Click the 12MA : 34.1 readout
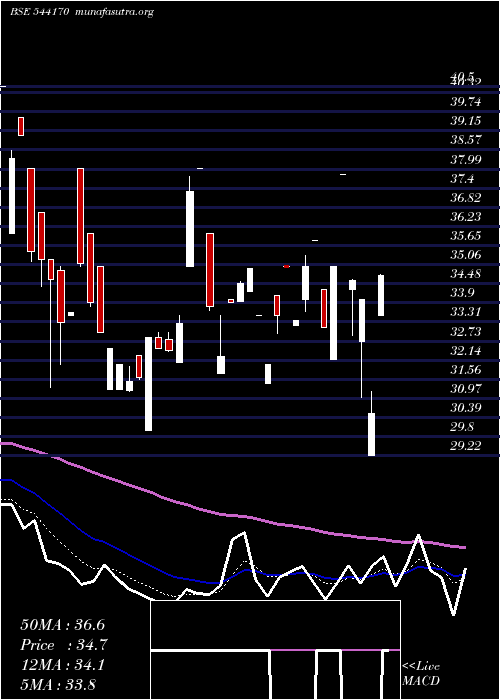 click(x=62, y=665)
